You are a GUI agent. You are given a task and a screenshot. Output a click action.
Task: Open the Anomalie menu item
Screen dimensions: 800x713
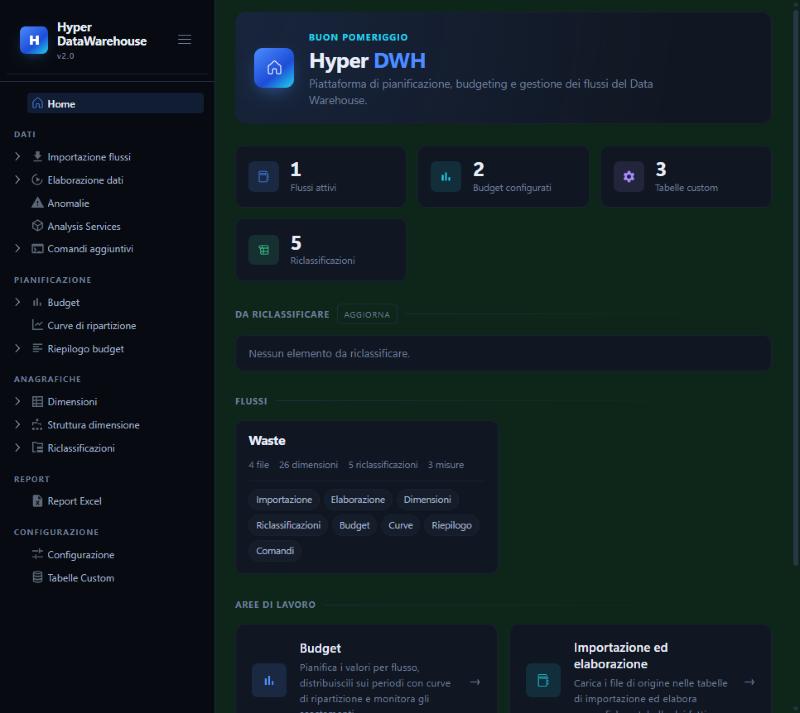[68, 203]
